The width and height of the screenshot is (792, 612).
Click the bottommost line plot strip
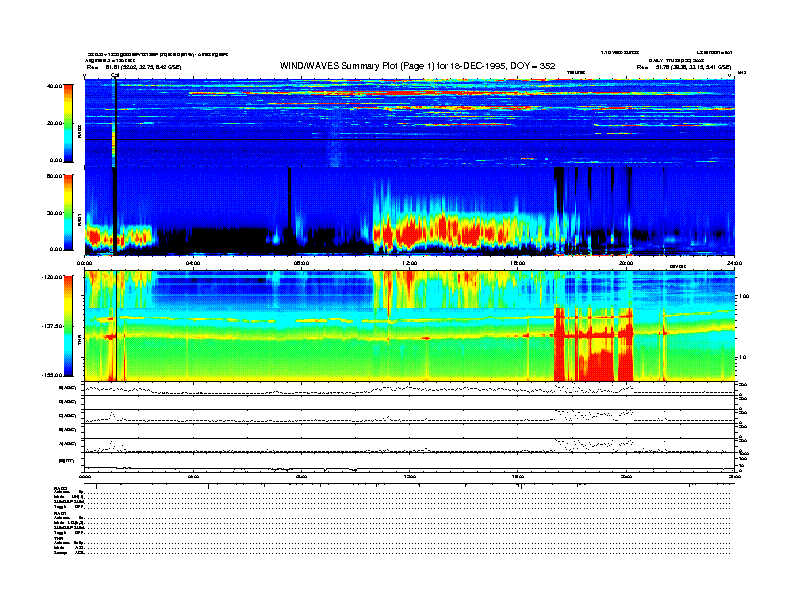point(410,462)
